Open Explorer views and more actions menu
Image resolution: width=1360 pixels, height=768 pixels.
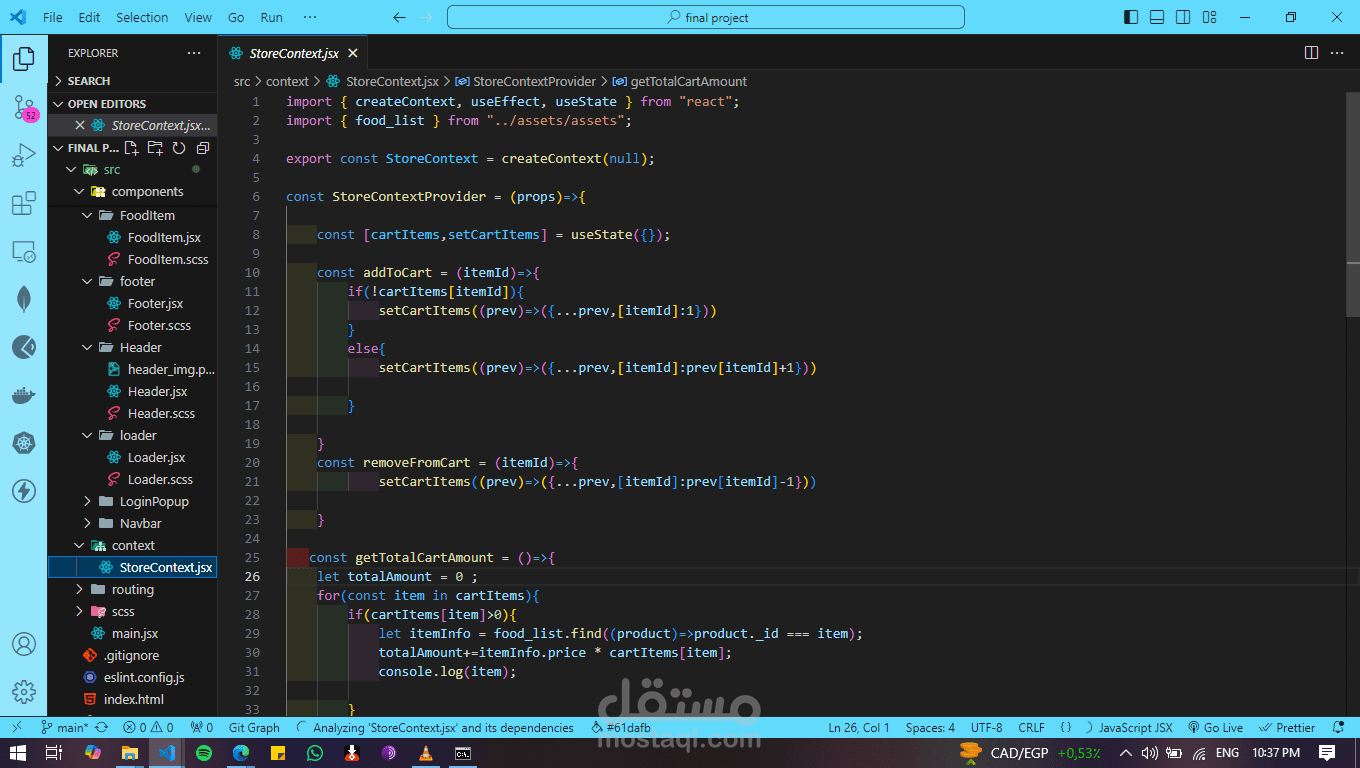pyautogui.click(x=194, y=53)
